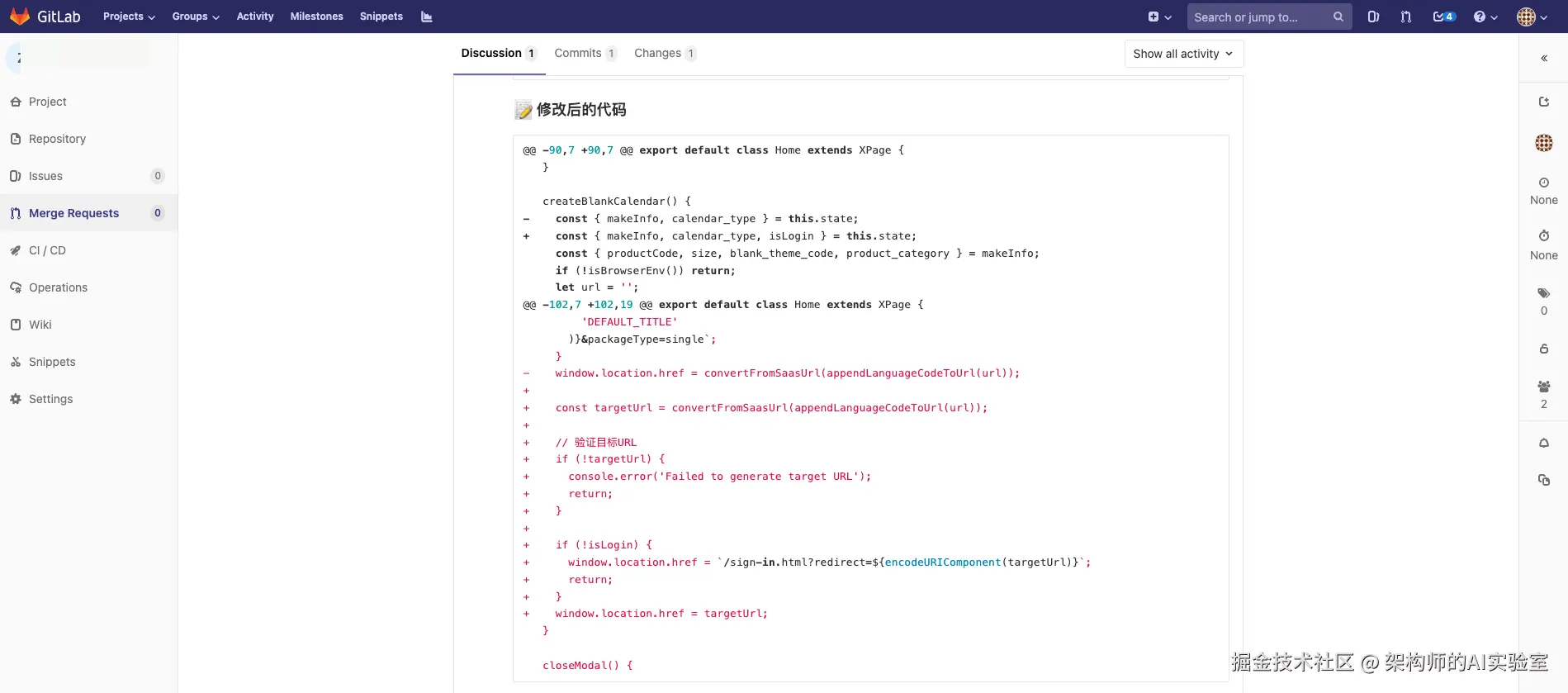Open the Milestones page
The width and height of the screenshot is (1568, 693).
[x=316, y=17]
